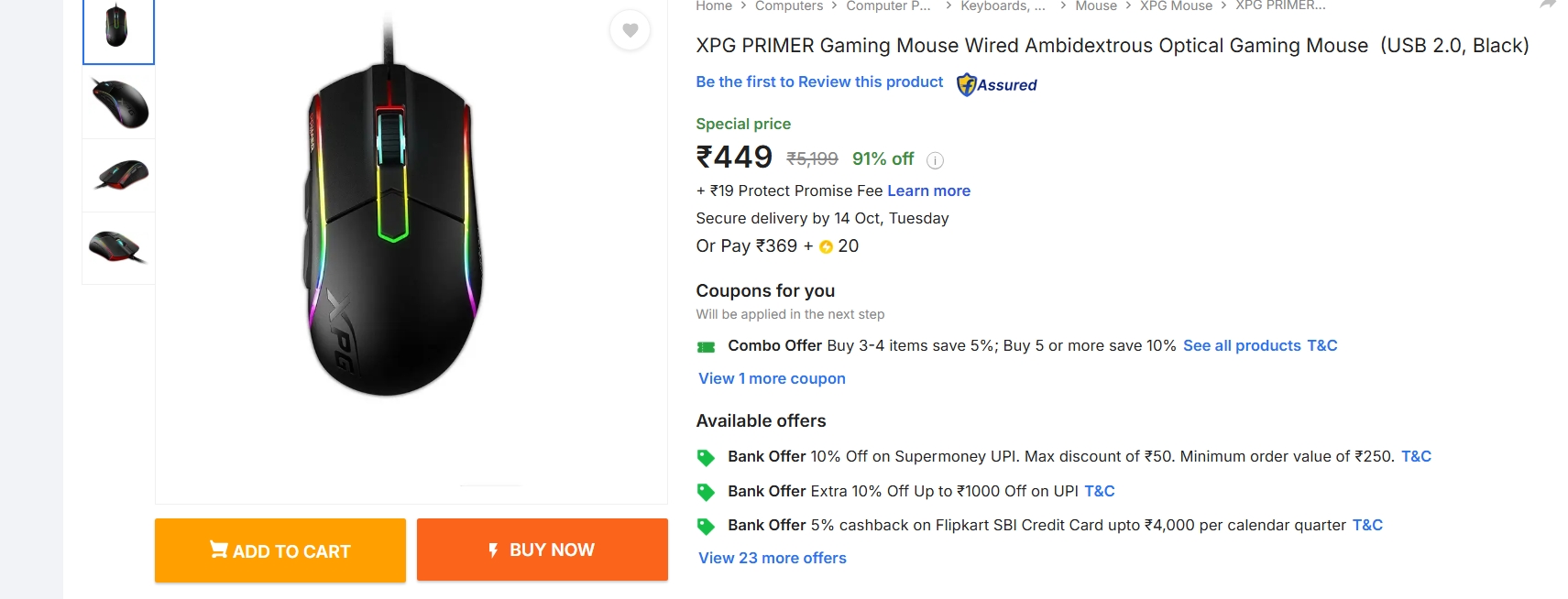Image resolution: width=1568 pixels, height=599 pixels.
Task: Click the tag icon beside Supermoney UPI offer
Action: [706, 456]
